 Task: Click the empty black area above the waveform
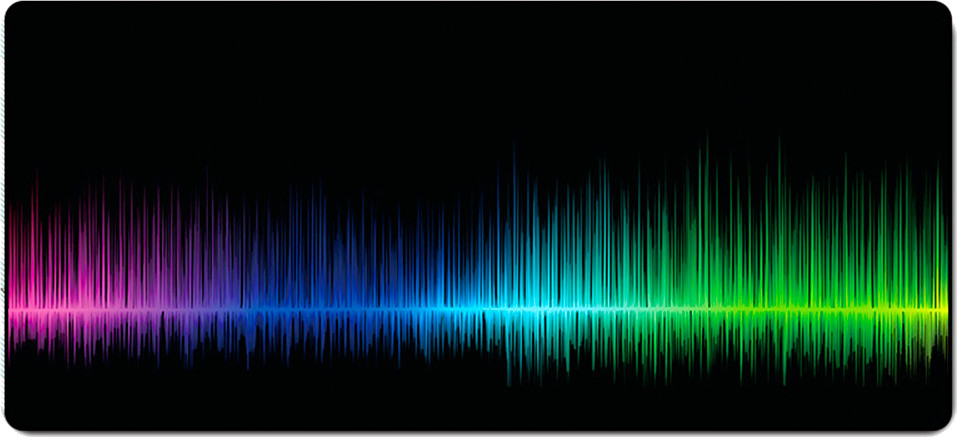click(400, 80)
